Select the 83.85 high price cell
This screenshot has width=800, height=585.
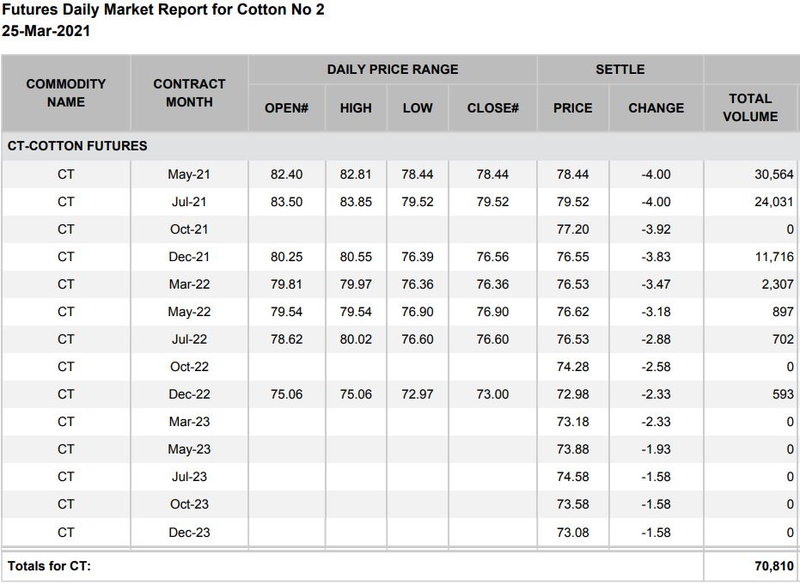click(x=356, y=202)
